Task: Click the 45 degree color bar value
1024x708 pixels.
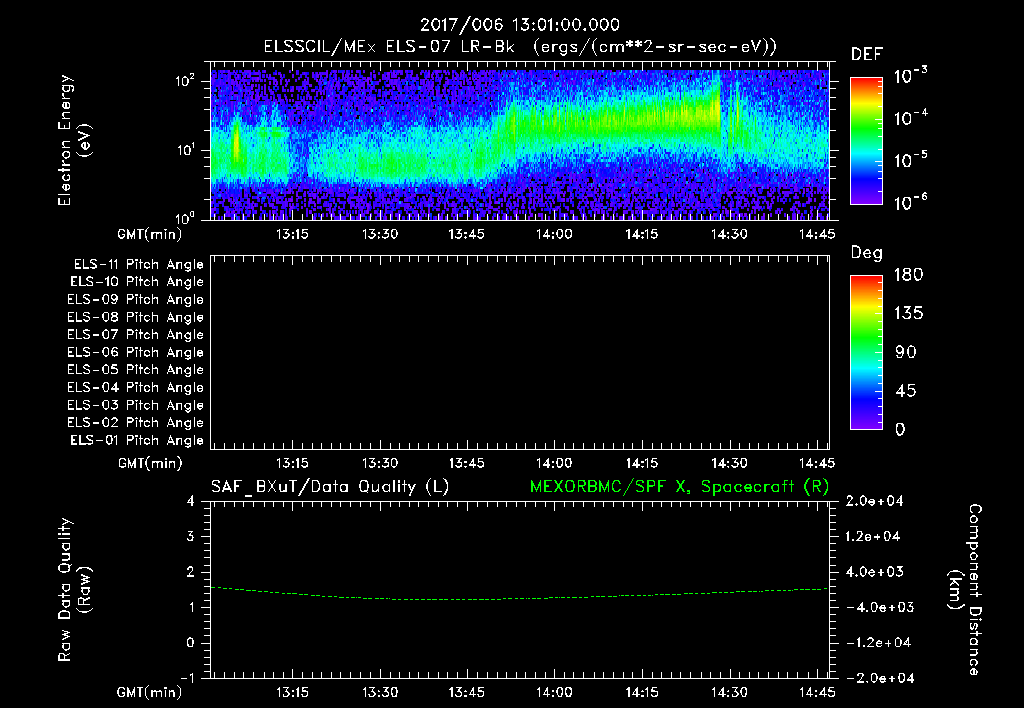Action: [x=906, y=391]
